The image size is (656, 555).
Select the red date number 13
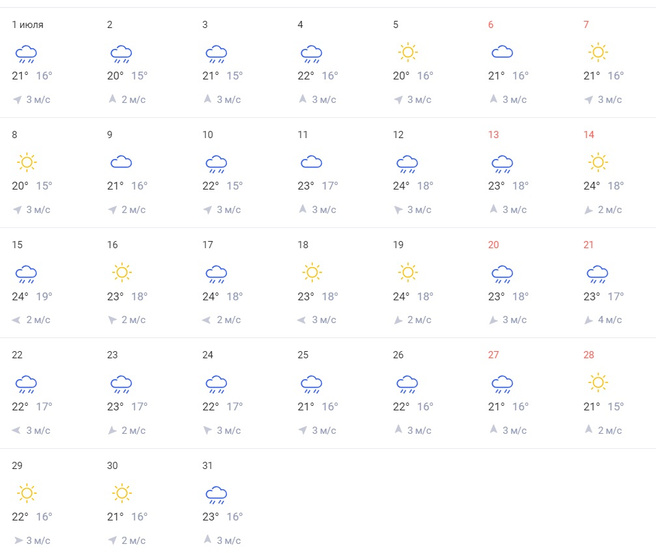pos(493,134)
